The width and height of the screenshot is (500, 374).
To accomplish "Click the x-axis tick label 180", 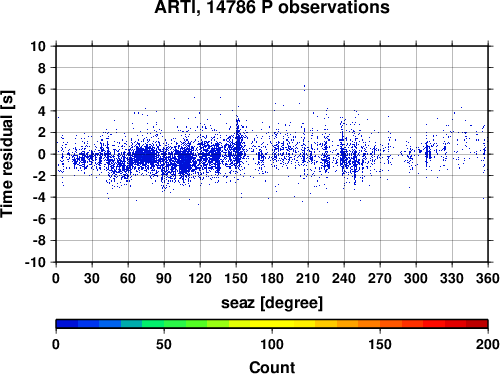I will [272, 278].
